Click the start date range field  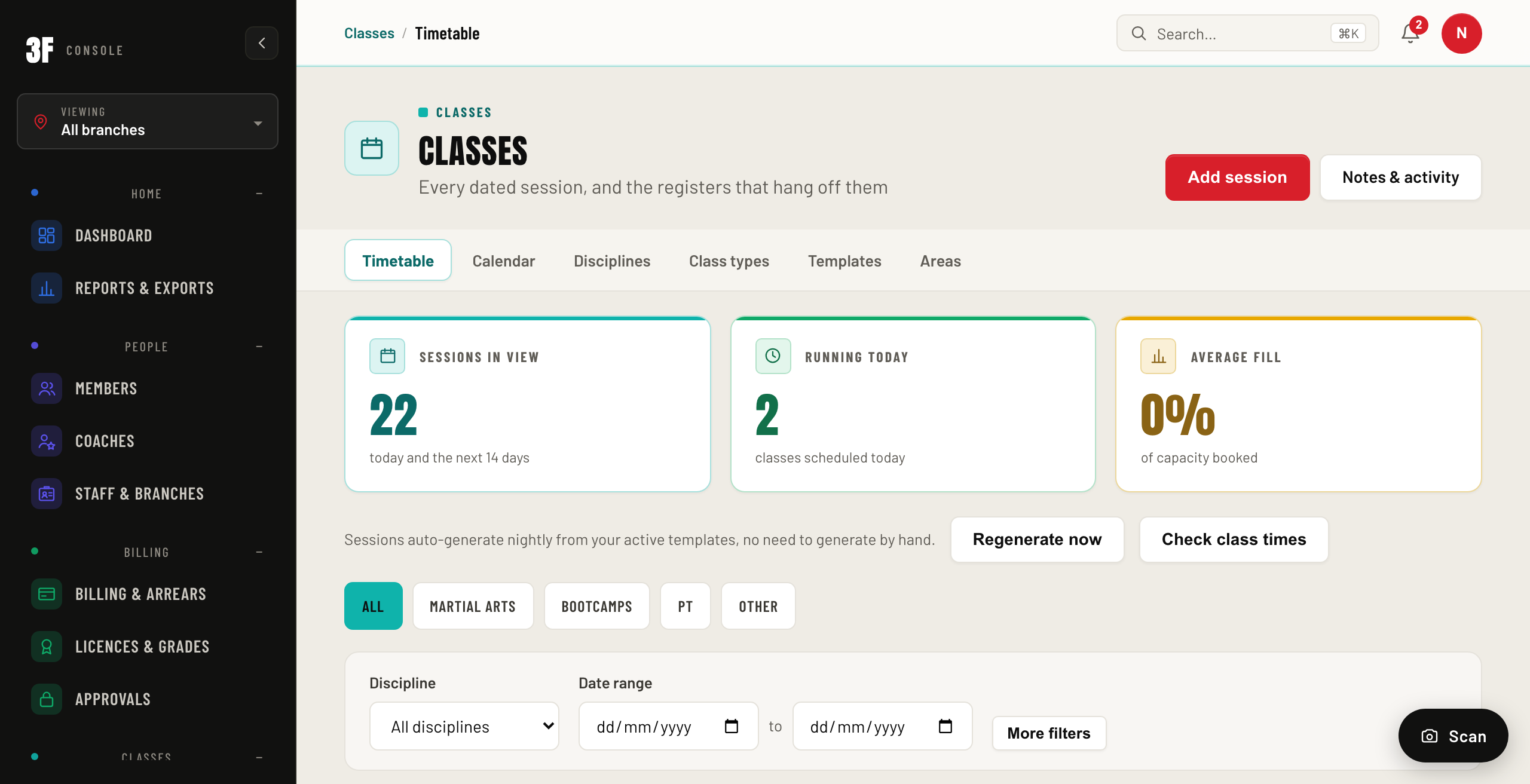pos(668,726)
